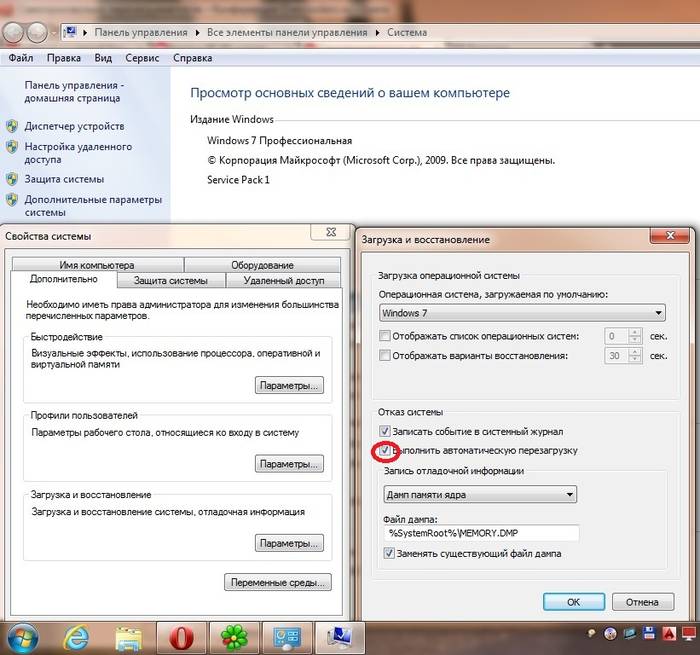Toggle Записать событие в системный журнал checkbox

(386, 432)
